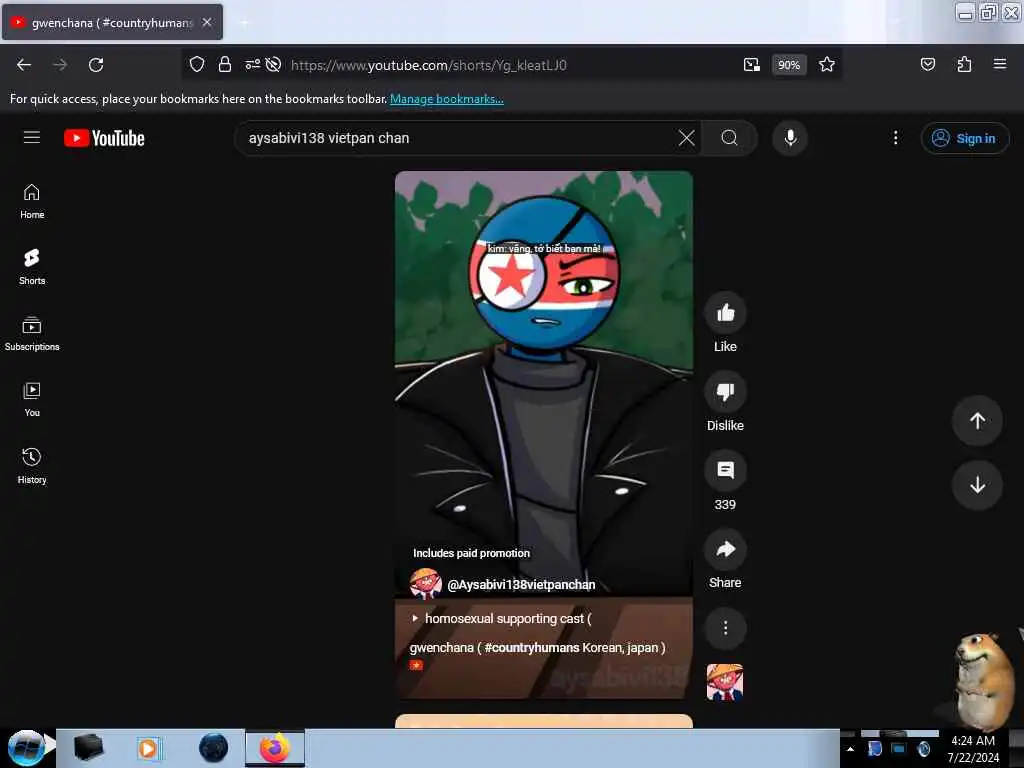Viewport: 1024px width, 768px height.
Task: Dislike this Short
Action: tap(725, 392)
